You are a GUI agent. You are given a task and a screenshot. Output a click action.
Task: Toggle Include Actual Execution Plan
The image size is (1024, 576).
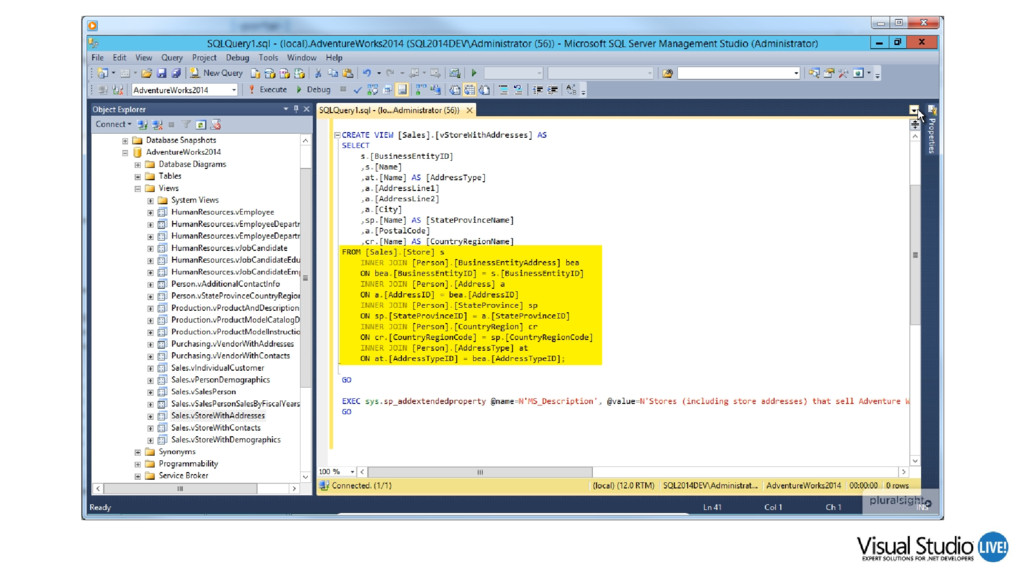421,90
